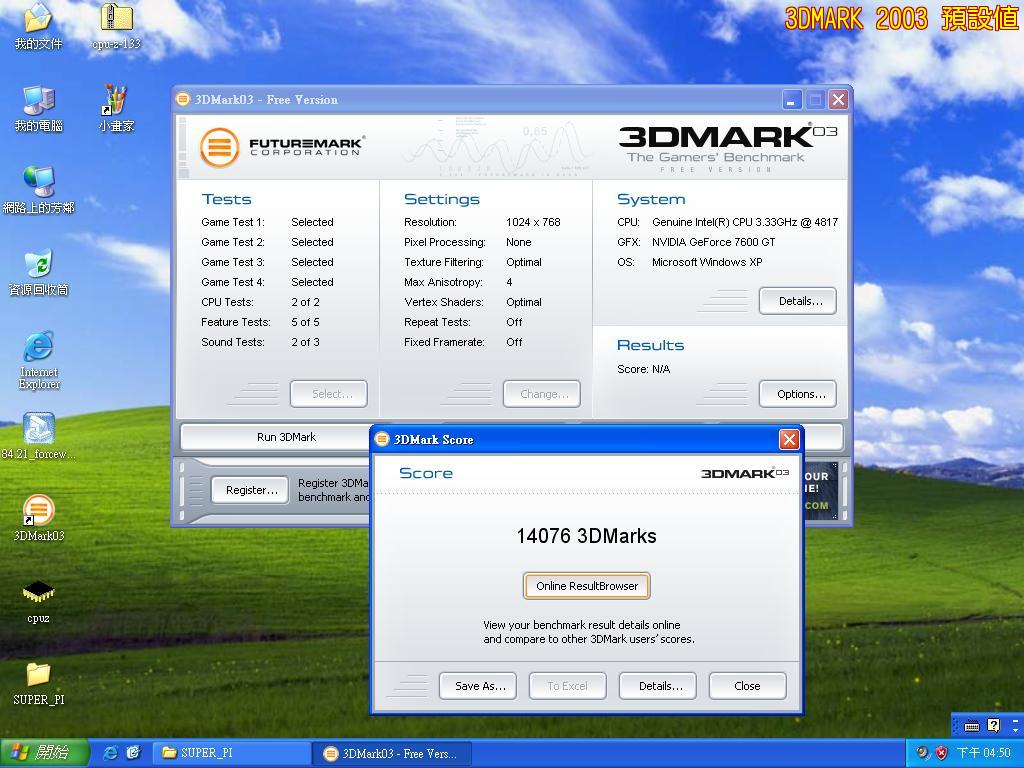Screen dimensions: 1024x768
Task: Click the Online ResultBrowser button
Action: [x=587, y=586]
